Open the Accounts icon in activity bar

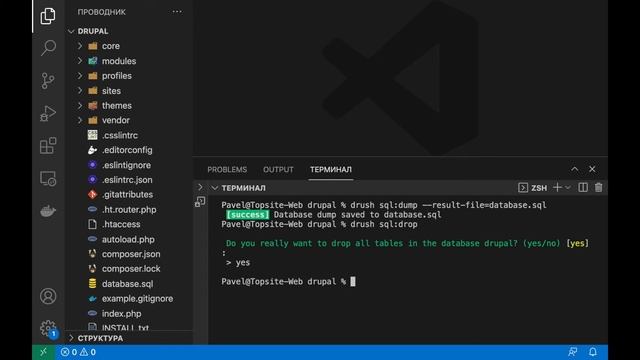48,296
